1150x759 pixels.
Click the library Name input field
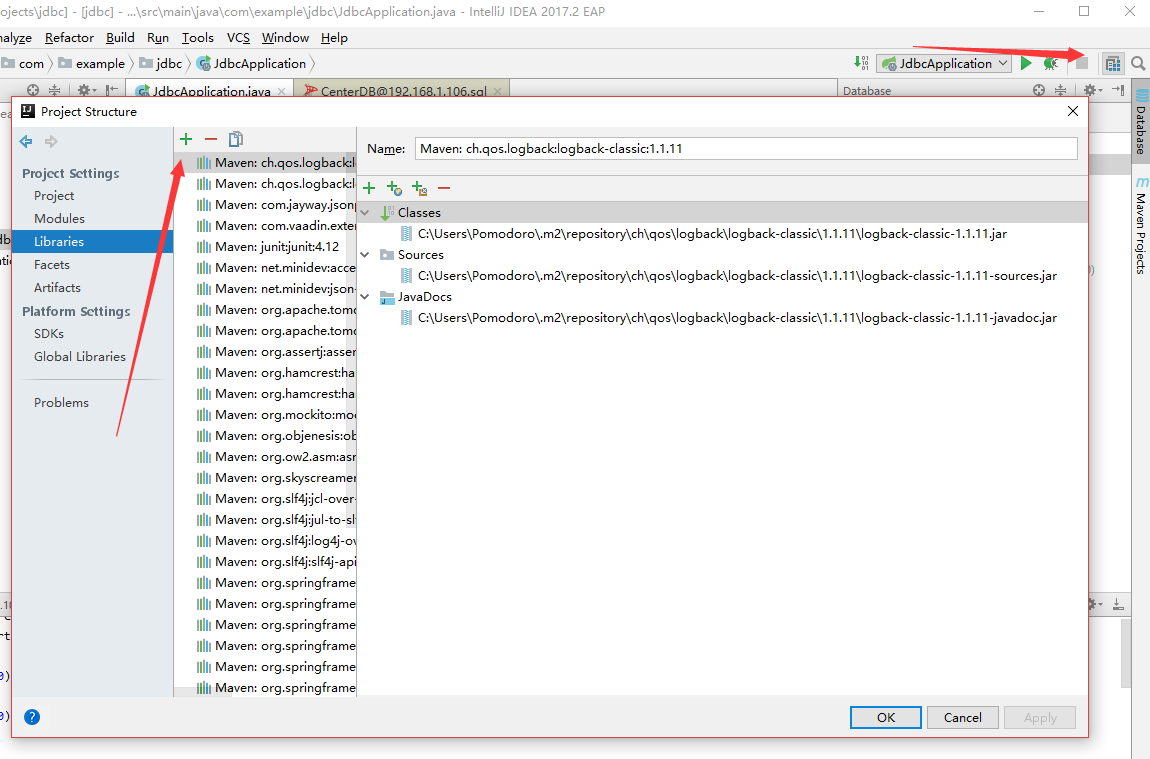746,148
